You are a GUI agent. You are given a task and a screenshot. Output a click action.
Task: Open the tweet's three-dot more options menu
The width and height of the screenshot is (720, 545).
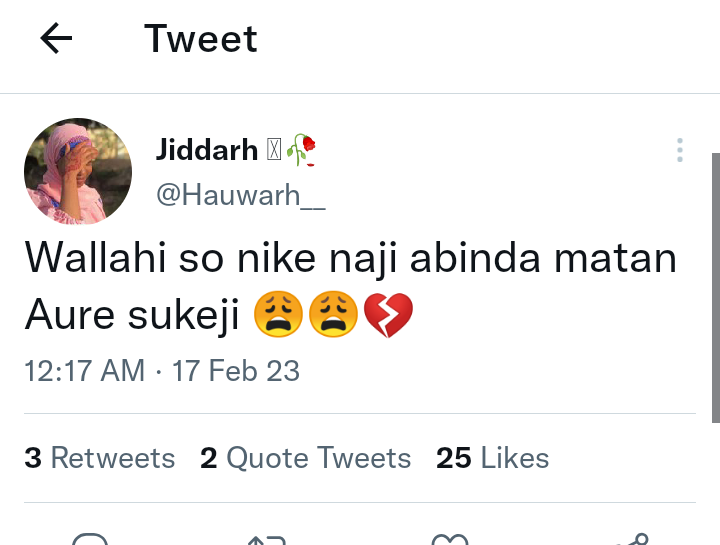coord(680,151)
